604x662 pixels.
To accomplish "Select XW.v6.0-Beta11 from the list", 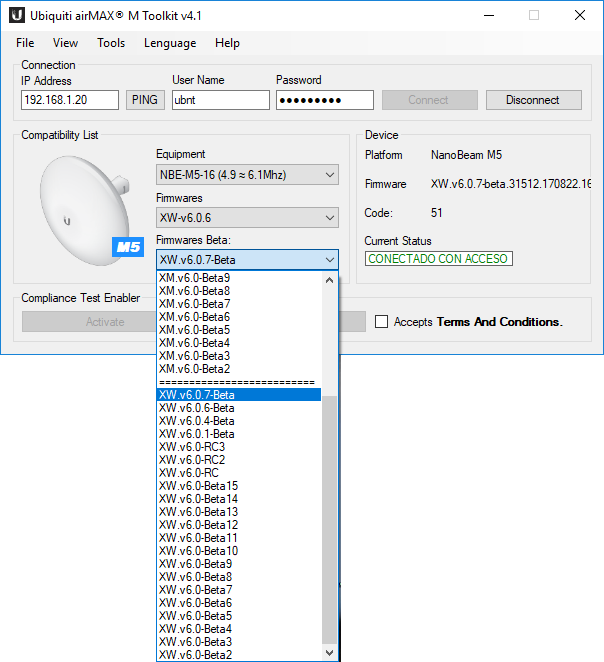I will pyautogui.click(x=239, y=538).
